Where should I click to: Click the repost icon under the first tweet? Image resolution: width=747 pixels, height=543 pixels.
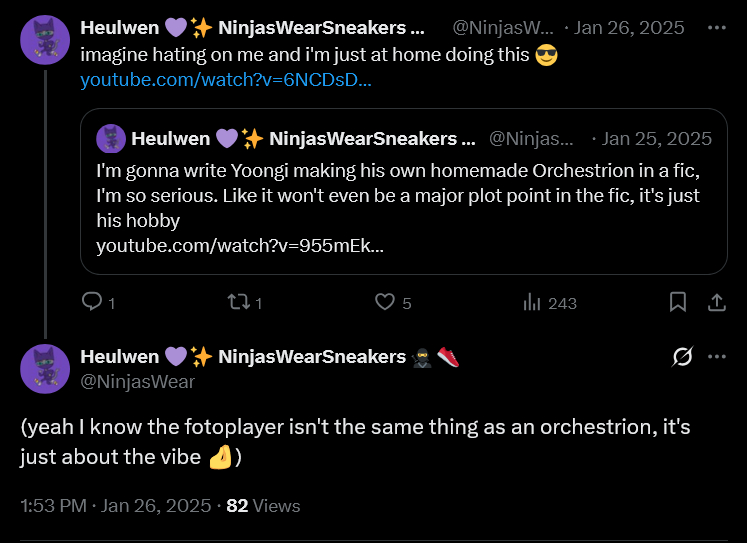pos(236,302)
